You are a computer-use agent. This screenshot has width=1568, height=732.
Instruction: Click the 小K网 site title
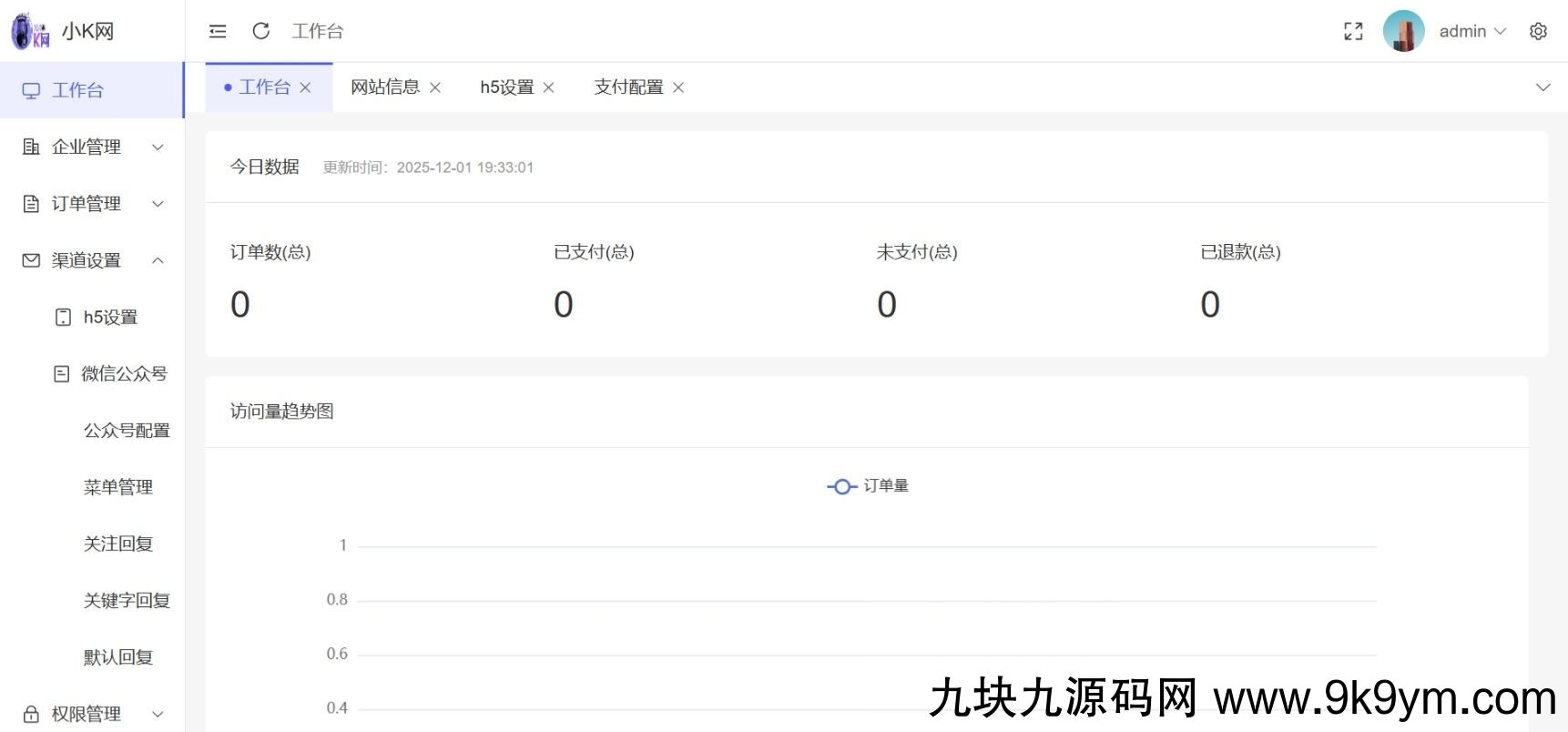pos(88,31)
